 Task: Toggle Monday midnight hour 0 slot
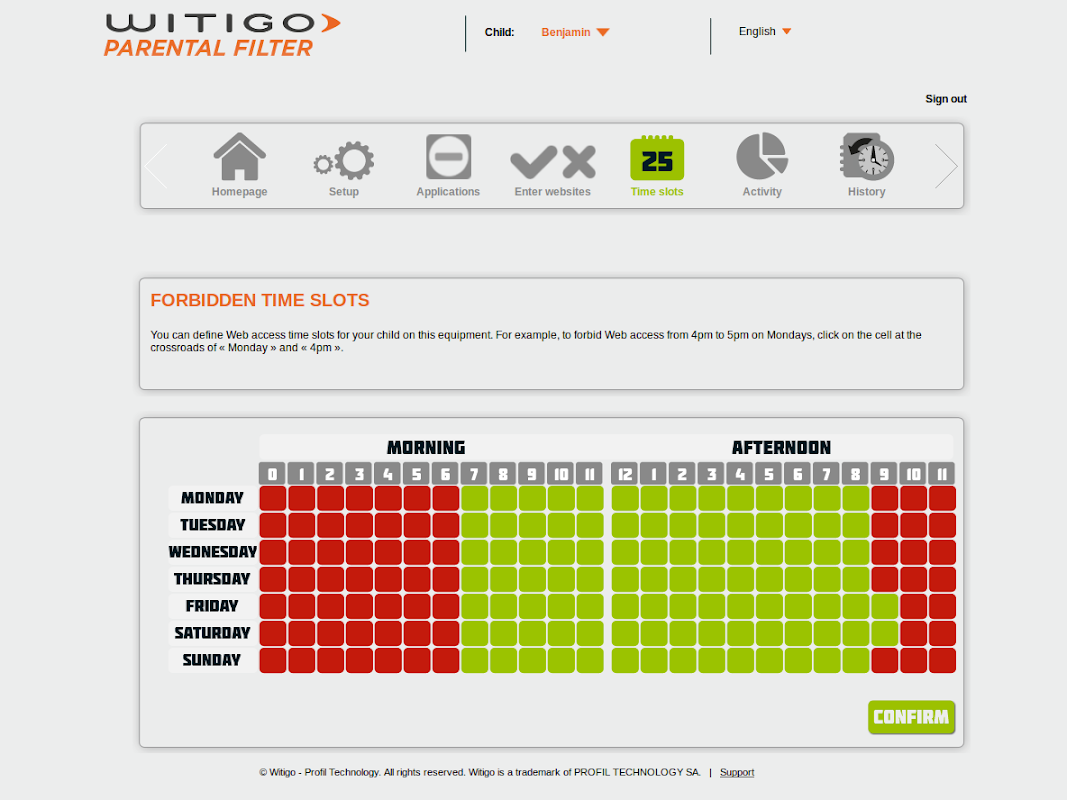coord(273,499)
